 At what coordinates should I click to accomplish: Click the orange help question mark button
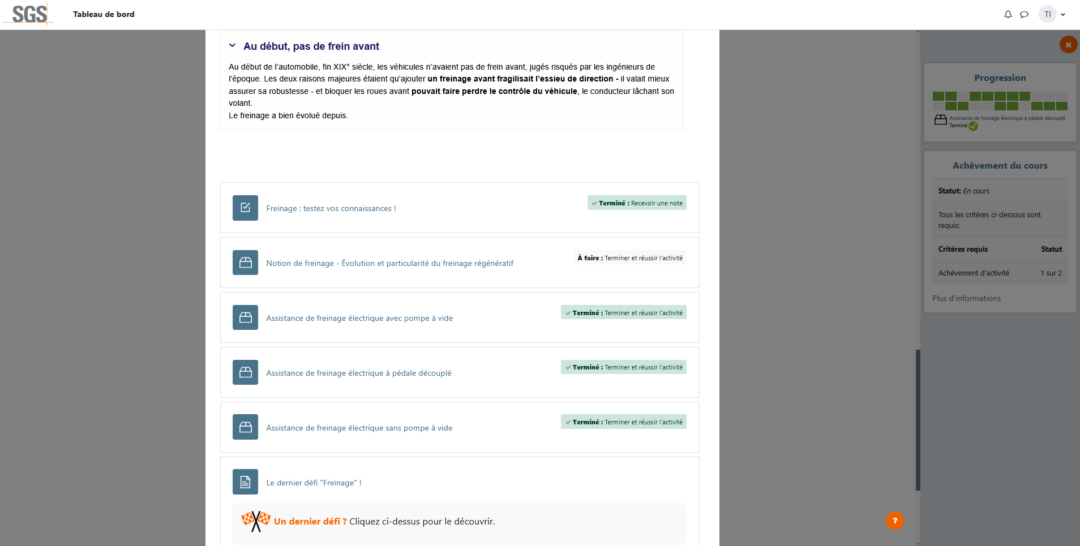894,520
